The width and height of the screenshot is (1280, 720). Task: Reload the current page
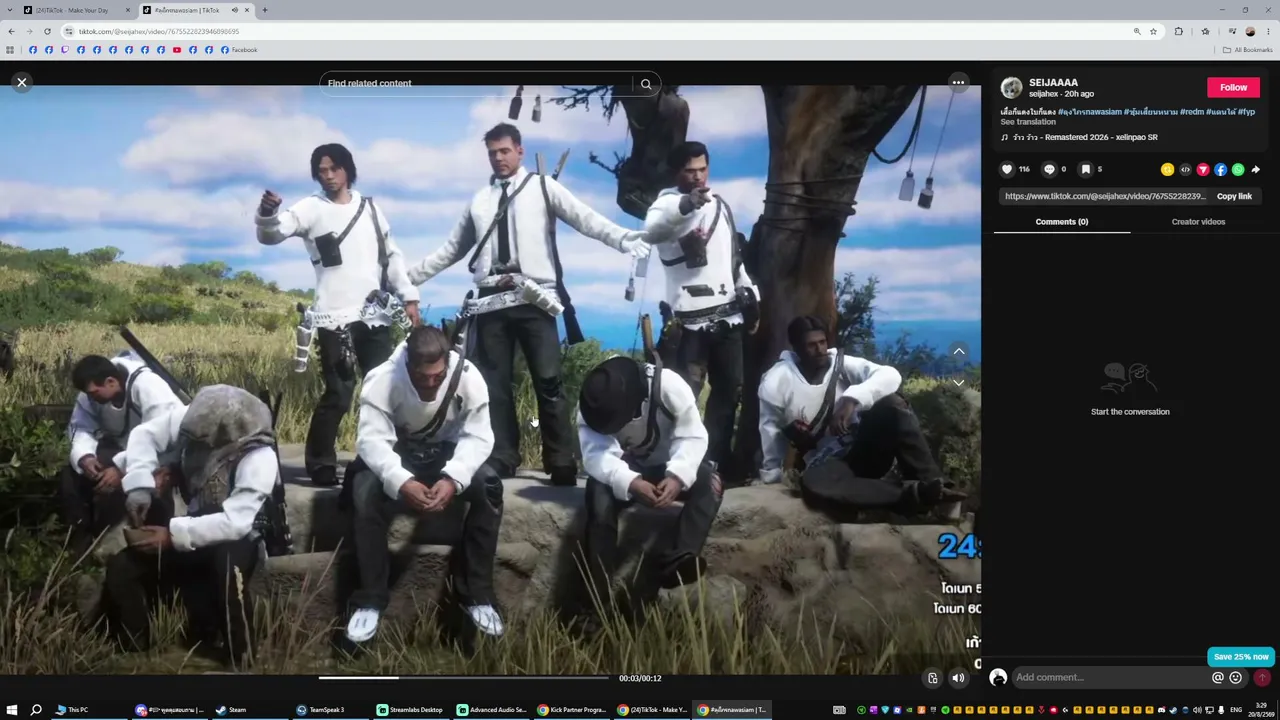click(47, 31)
